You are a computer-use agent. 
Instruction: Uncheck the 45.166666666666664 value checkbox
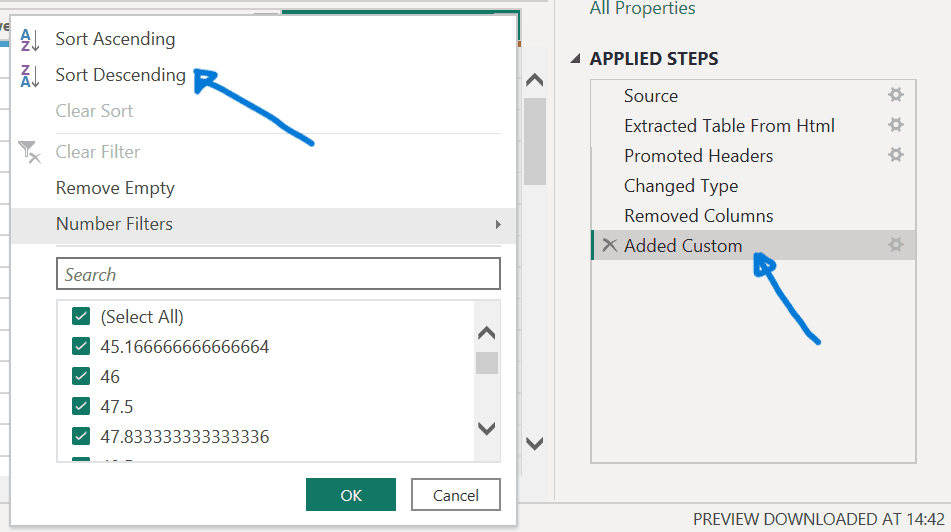click(x=82, y=347)
